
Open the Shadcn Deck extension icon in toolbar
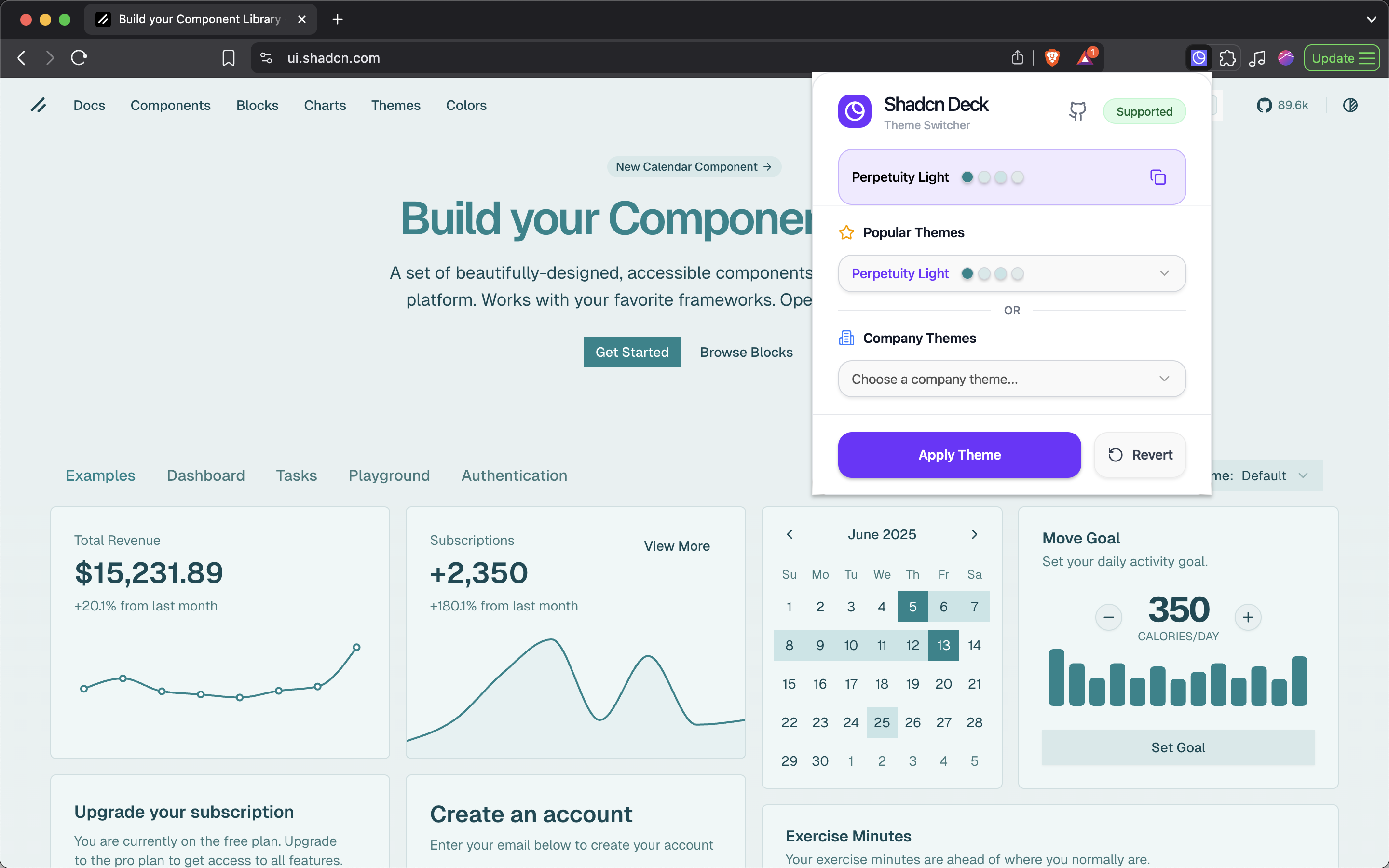(1198, 58)
